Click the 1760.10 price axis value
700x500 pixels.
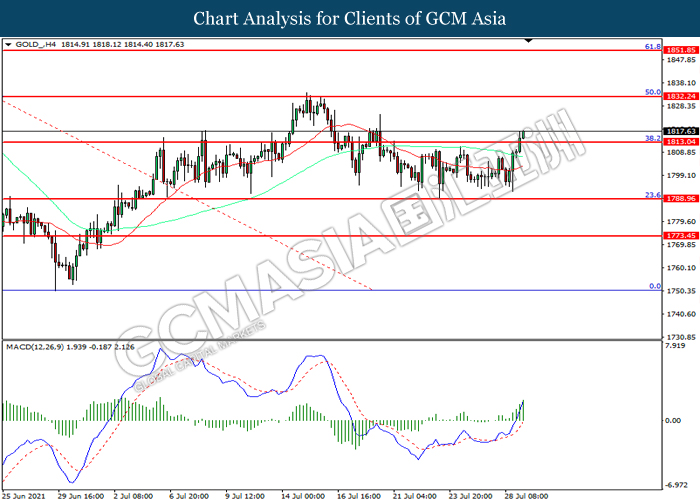(681, 268)
